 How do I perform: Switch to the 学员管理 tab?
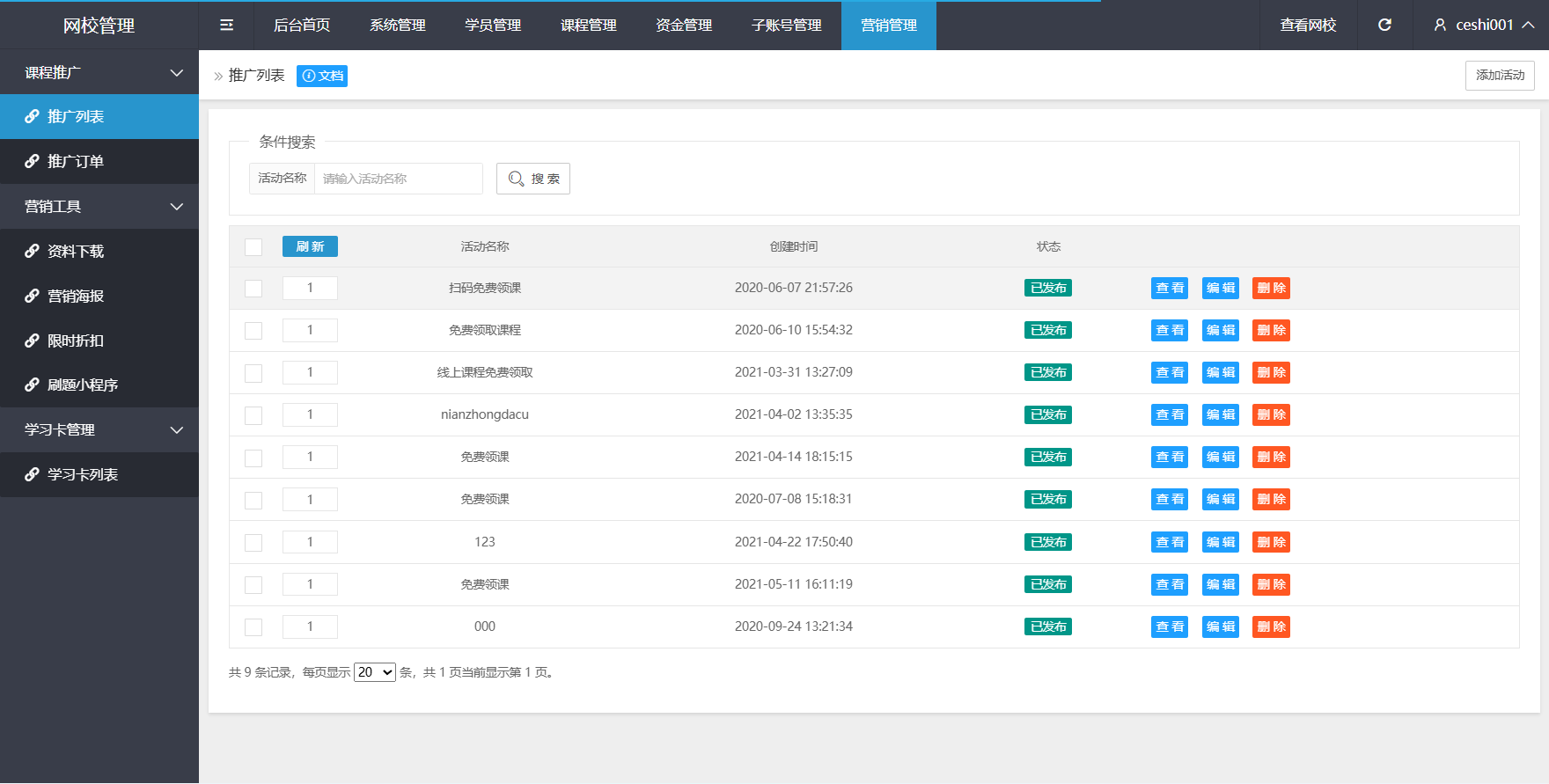tap(493, 26)
